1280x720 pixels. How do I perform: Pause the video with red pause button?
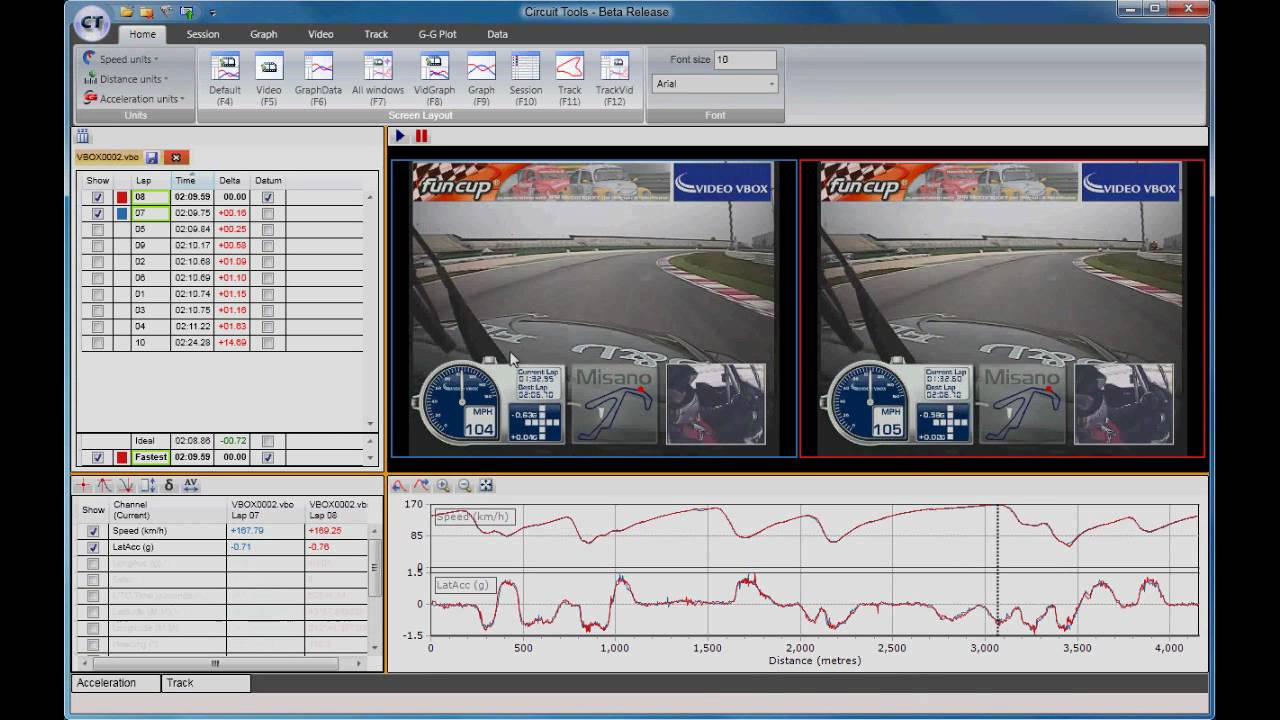[x=422, y=136]
